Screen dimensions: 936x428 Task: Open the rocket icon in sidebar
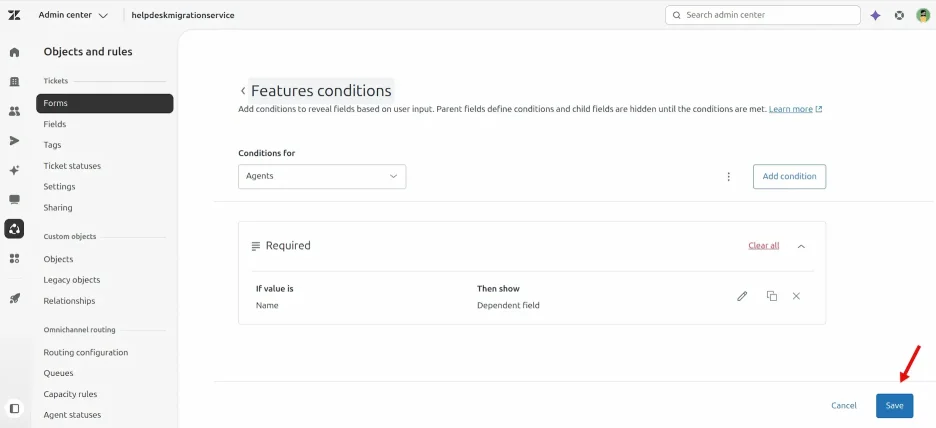click(x=14, y=298)
